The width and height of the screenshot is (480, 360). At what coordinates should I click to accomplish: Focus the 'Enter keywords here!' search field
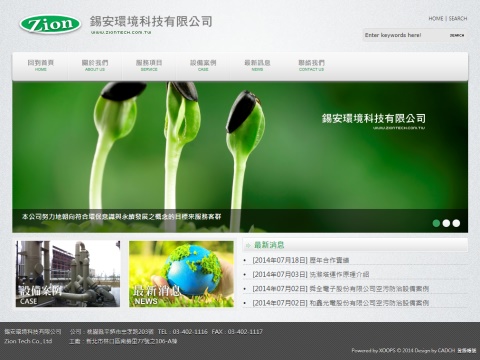click(x=404, y=35)
